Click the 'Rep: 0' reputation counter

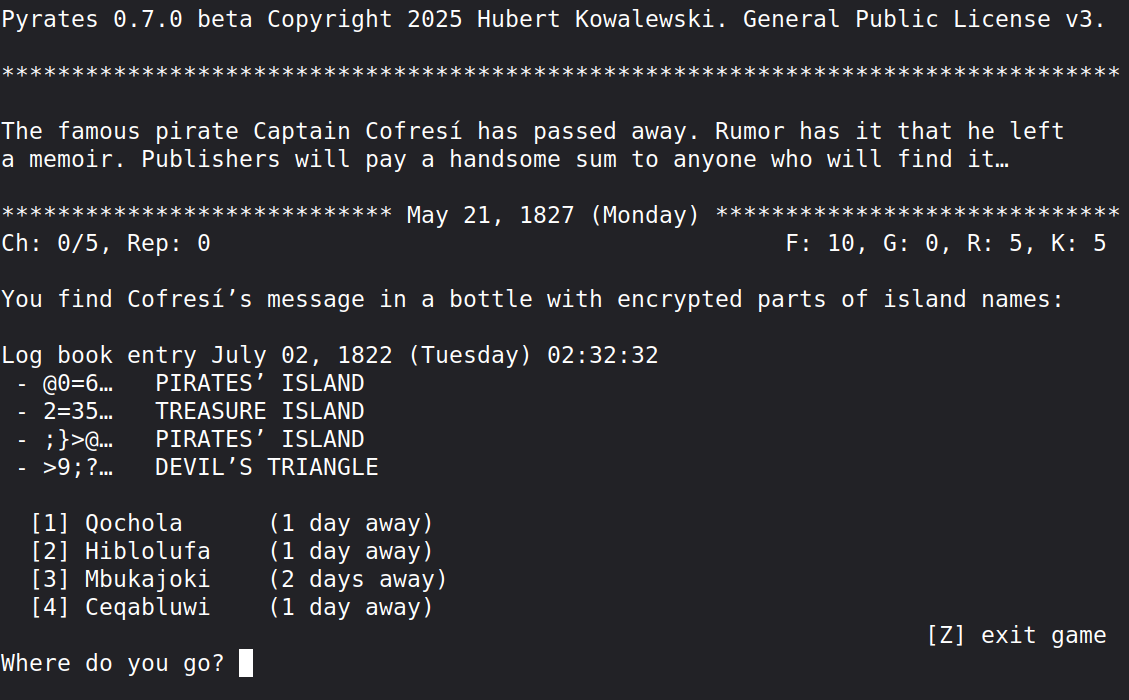pos(168,243)
